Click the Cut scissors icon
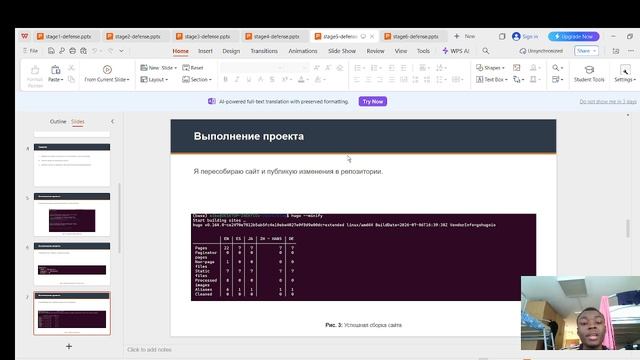This screenshot has height=360, width=640. [71, 68]
